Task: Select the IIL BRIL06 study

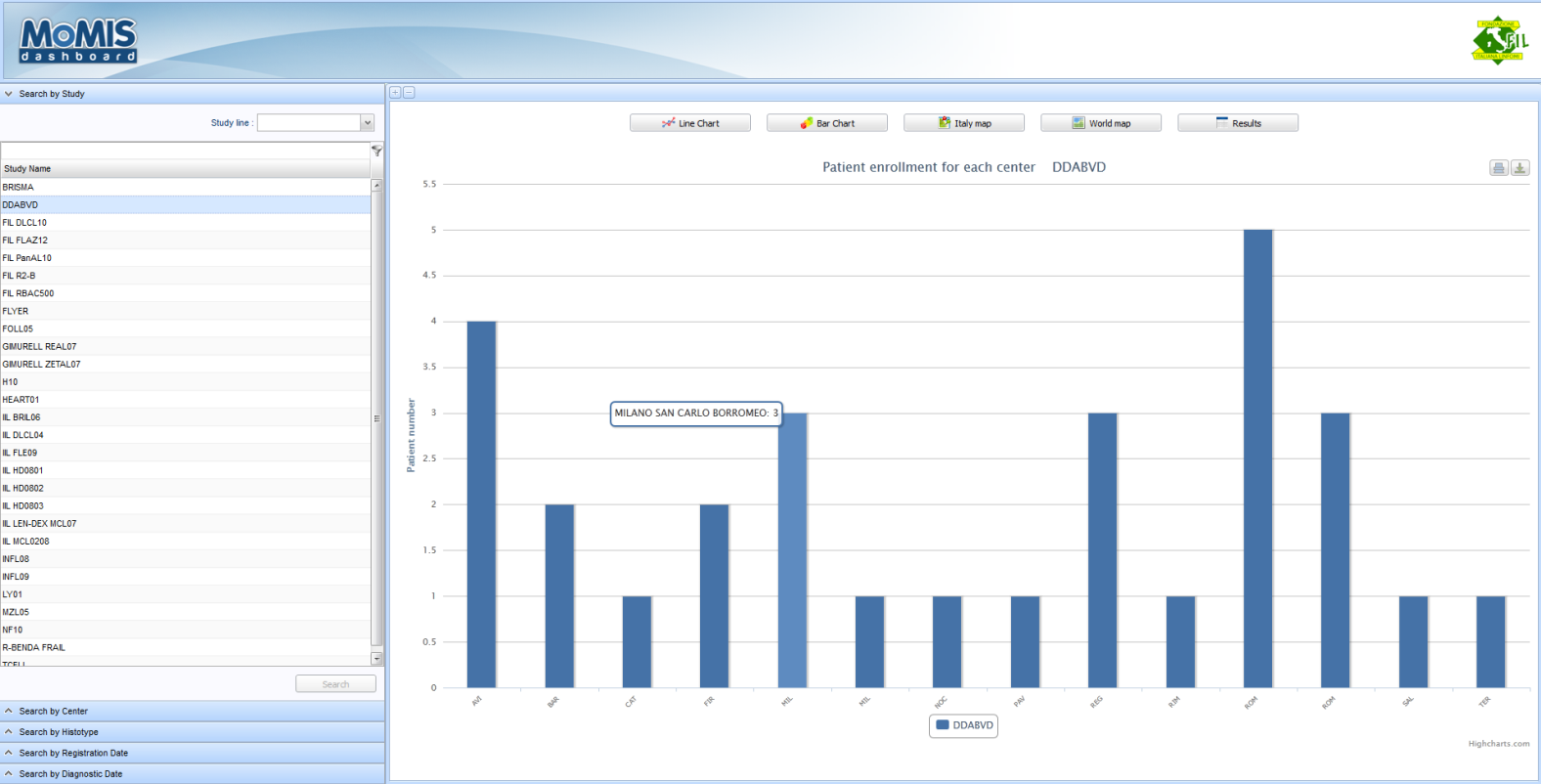Action: (x=186, y=416)
